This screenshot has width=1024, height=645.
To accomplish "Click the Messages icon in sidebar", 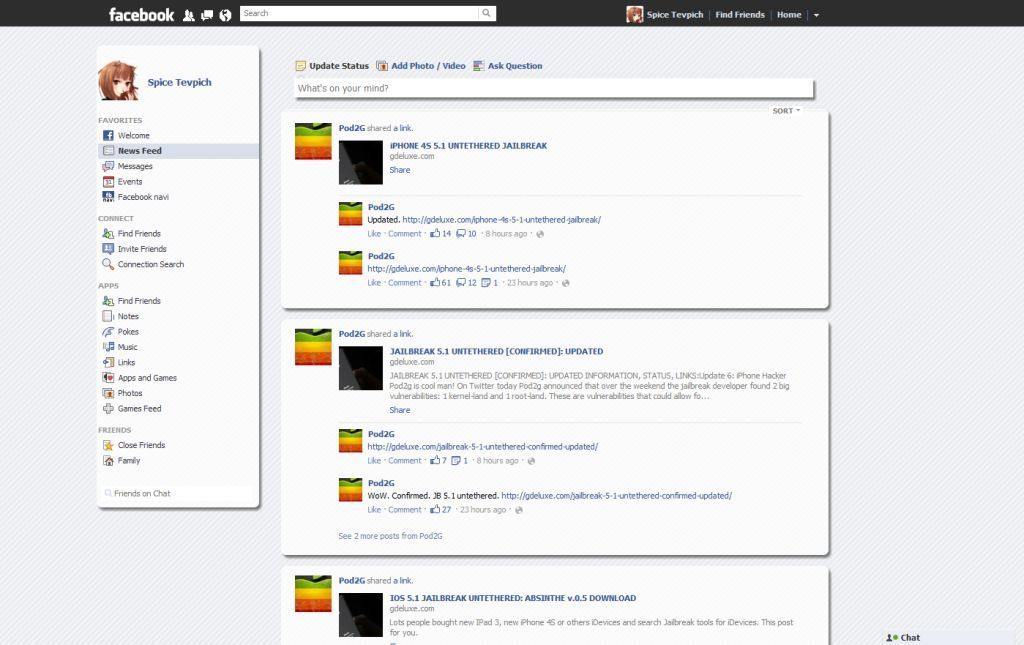I will coord(108,166).
